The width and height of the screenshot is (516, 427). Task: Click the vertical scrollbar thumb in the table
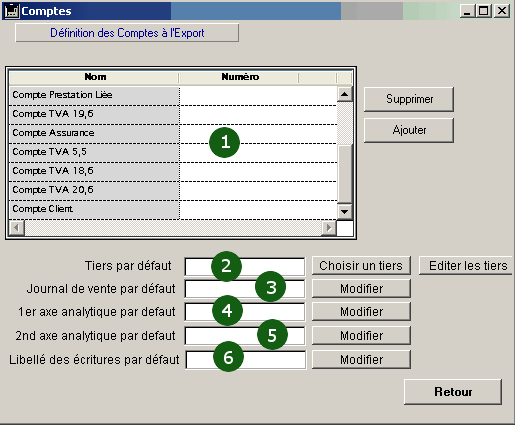point(345,173)
